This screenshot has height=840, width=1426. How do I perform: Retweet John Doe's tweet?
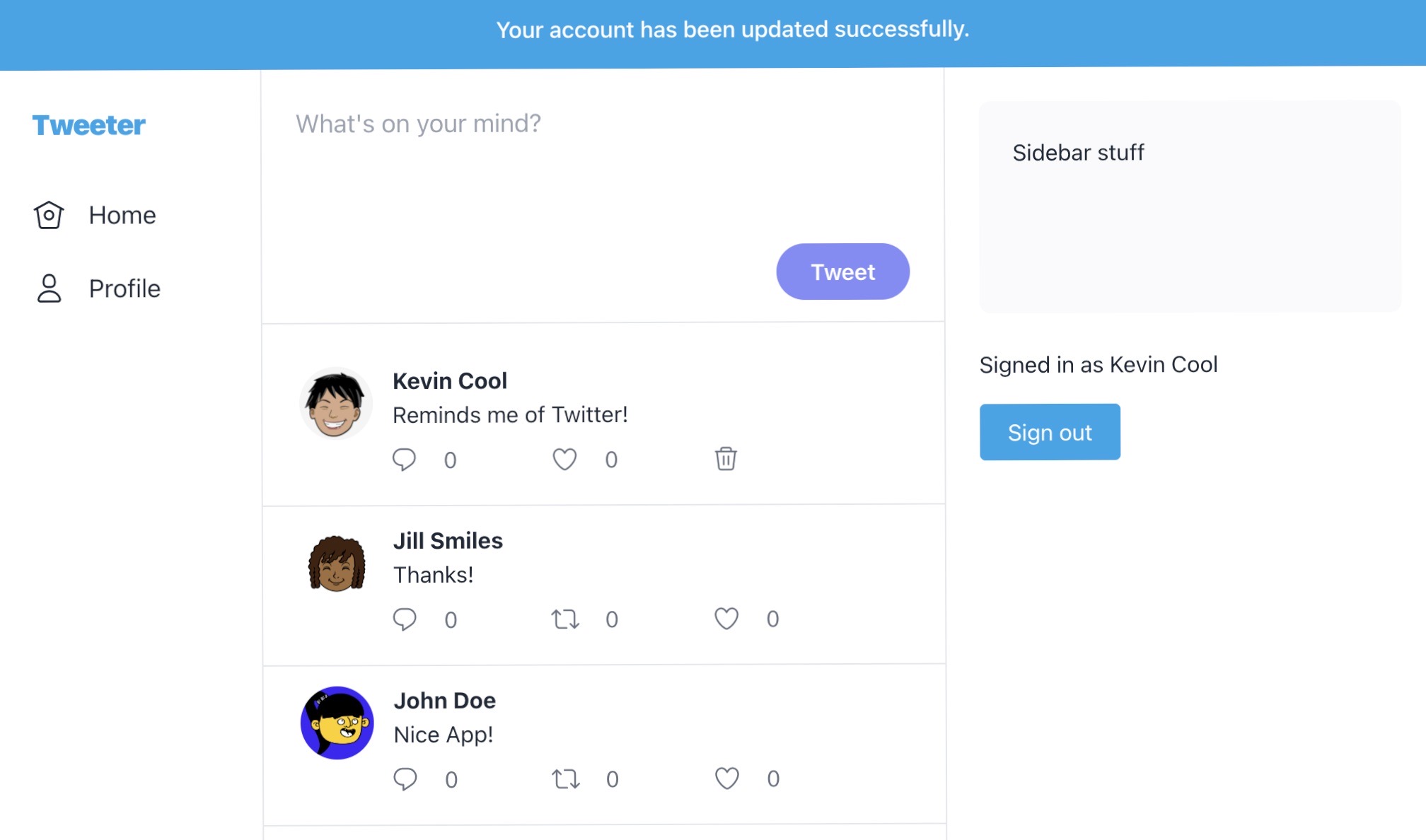tap(566, 778)
